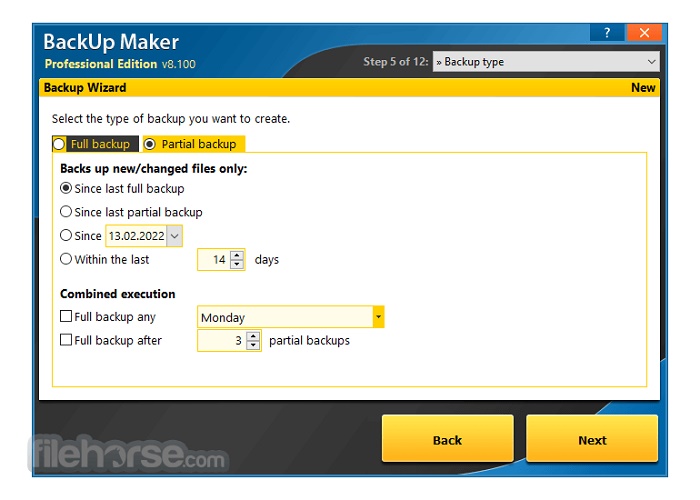
Task: Decrease the days value with down arrow
Action: tap(237, 264)
